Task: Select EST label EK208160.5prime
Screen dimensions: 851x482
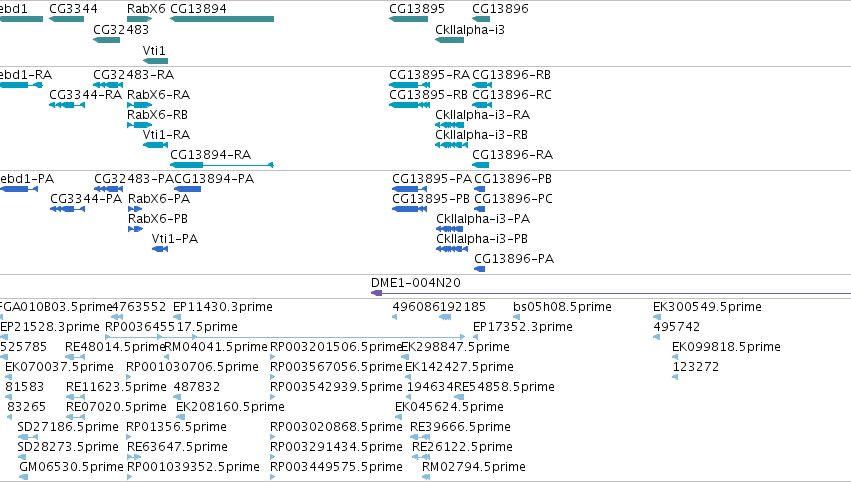Action: (x=230, y=407)
